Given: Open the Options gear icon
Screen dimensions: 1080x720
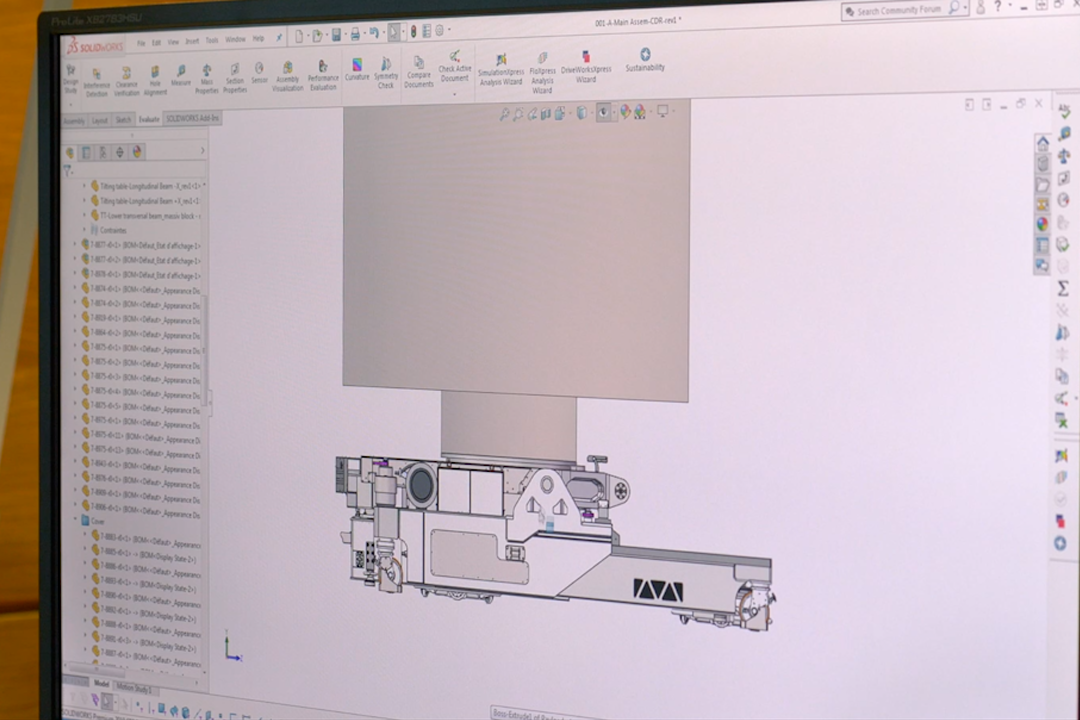Looking at the screenshot, I should tap(439, 30).
